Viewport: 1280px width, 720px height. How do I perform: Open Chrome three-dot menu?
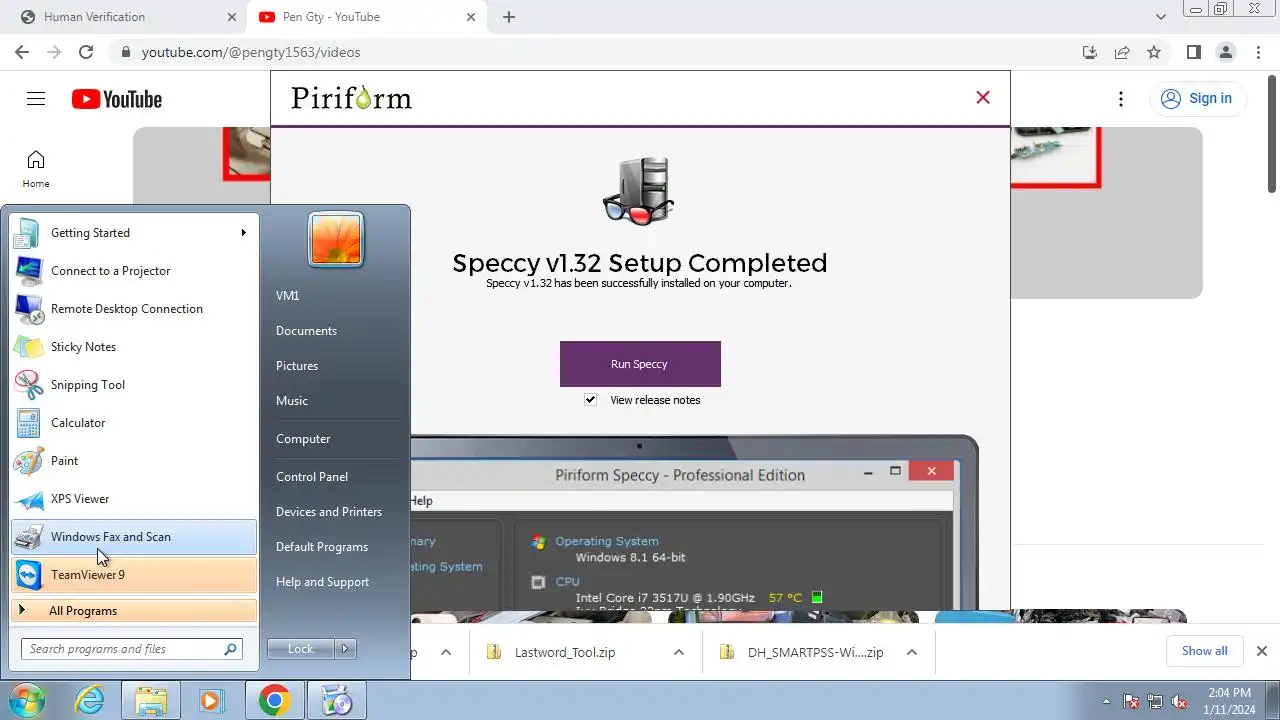(x=1257, y=52)
